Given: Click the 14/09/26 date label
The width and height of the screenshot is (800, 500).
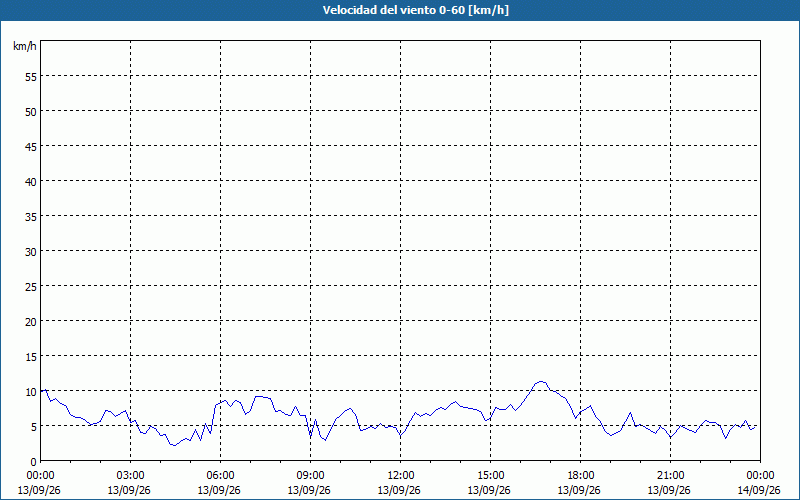Looking at the screenshot, I should [x=759, y=490].
